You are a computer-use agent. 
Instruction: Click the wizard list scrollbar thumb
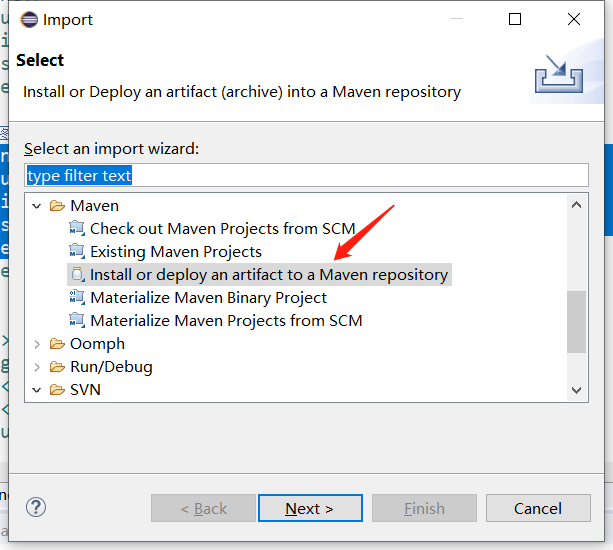(576, 321)
